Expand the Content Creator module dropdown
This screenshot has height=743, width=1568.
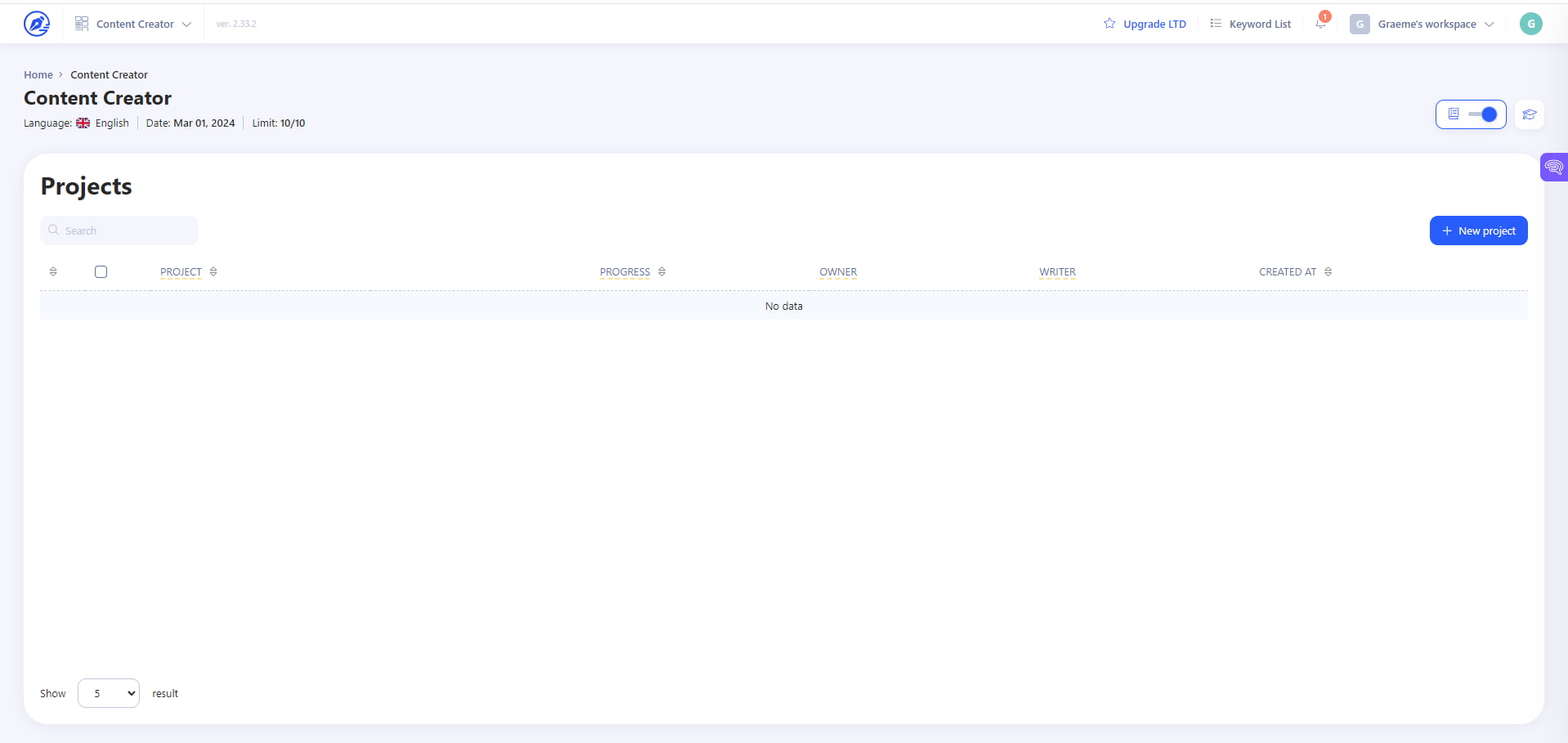(187, 24)
